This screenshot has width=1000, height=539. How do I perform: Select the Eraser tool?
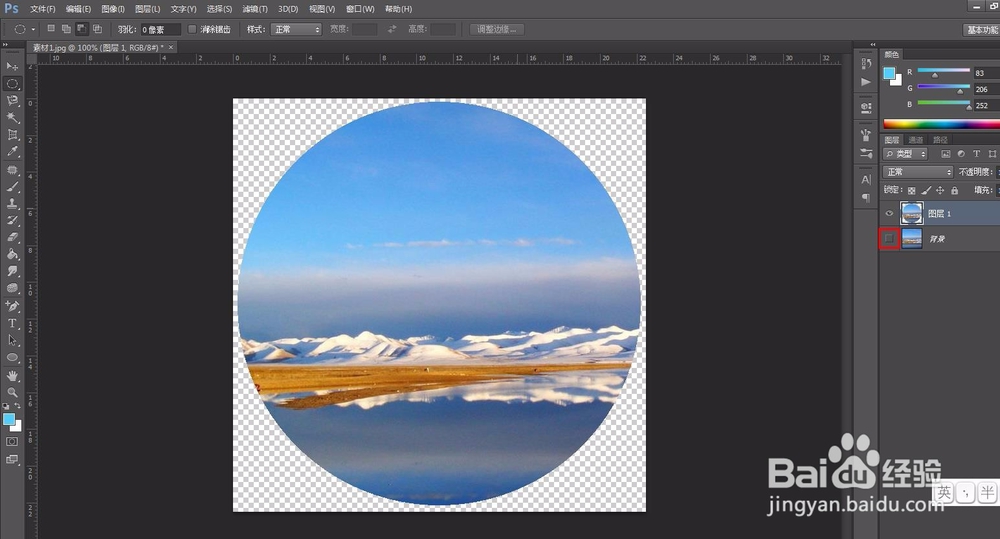(x=12, y=237)
